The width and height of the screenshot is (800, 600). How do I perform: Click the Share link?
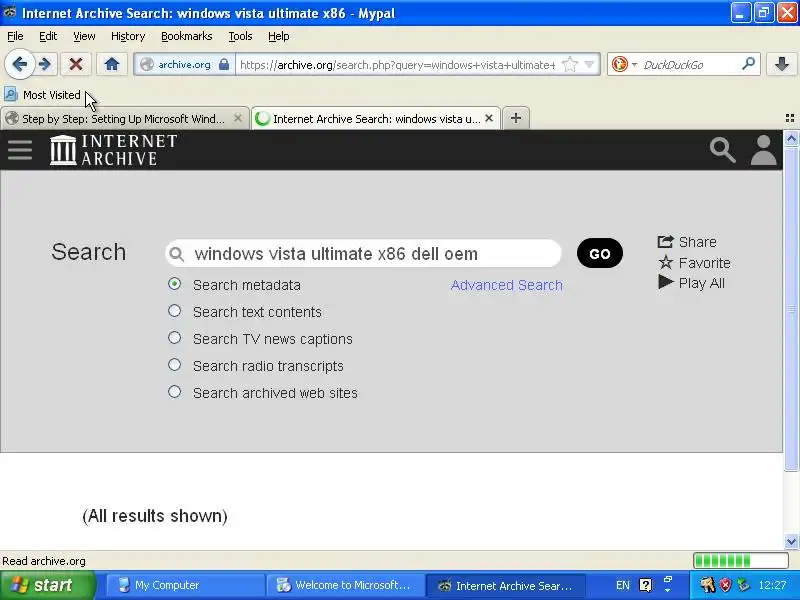click(x=687, y=242)
